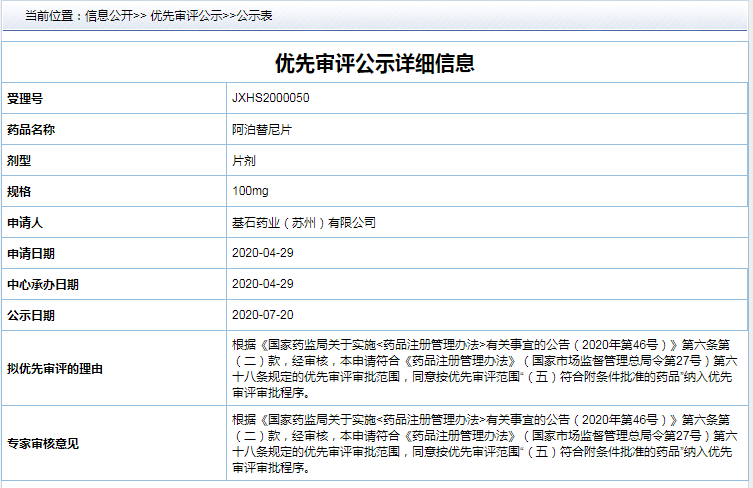Open the 优先审评公示 breadcrumb link
The image size is (753, 488).
pyautogui.click(x=186, y=16)
